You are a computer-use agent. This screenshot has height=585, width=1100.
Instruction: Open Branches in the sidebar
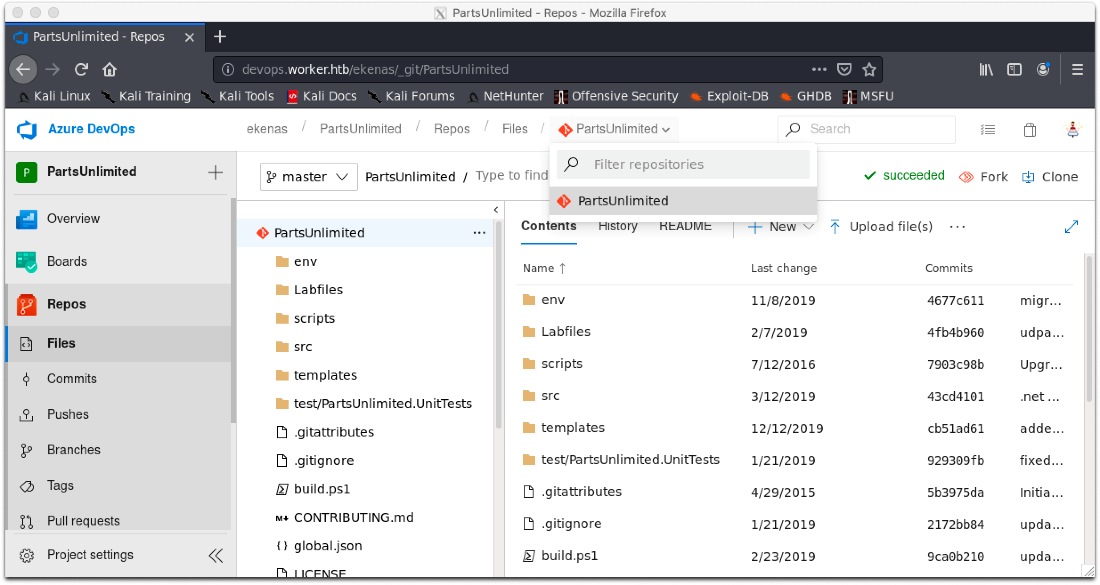pyautogui.click(x=119, y=450)
